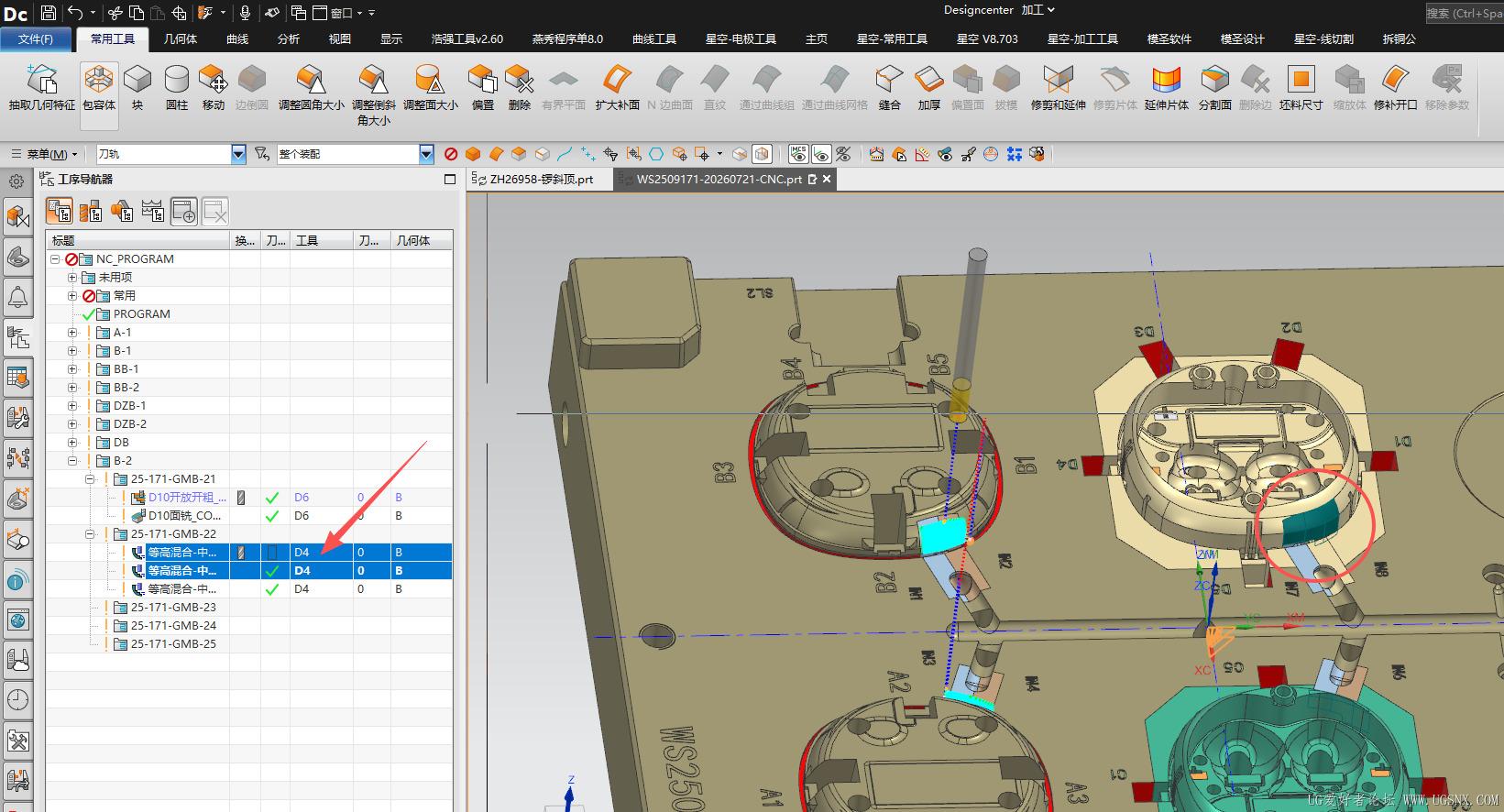Choose the 缝合 sew tool
Screen dimensions: 1504x812
coord(890,88)
